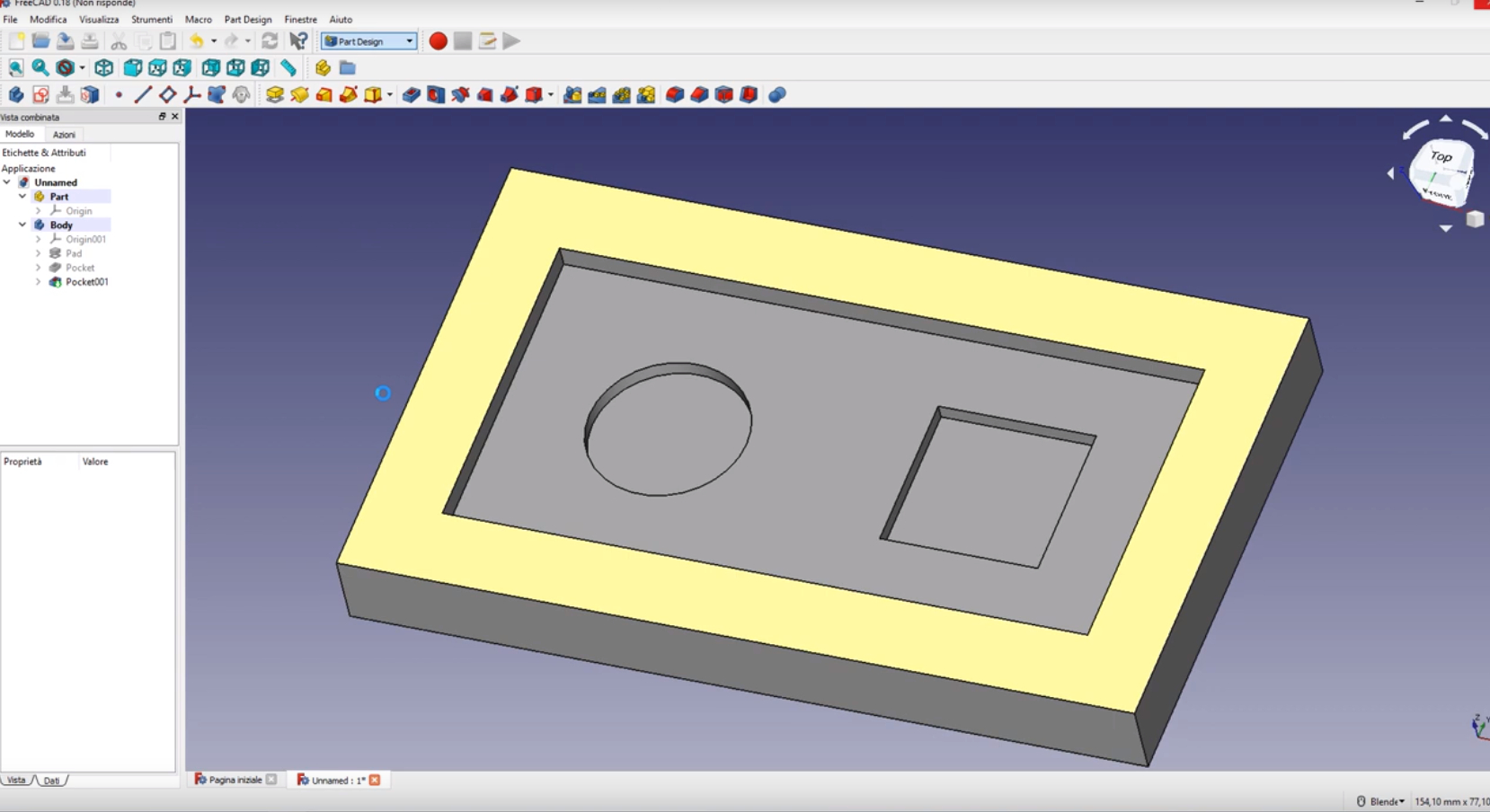Select the Pocket item in the tree
Viewport: 1490px width, 812px height.
[x=79, y=268]
